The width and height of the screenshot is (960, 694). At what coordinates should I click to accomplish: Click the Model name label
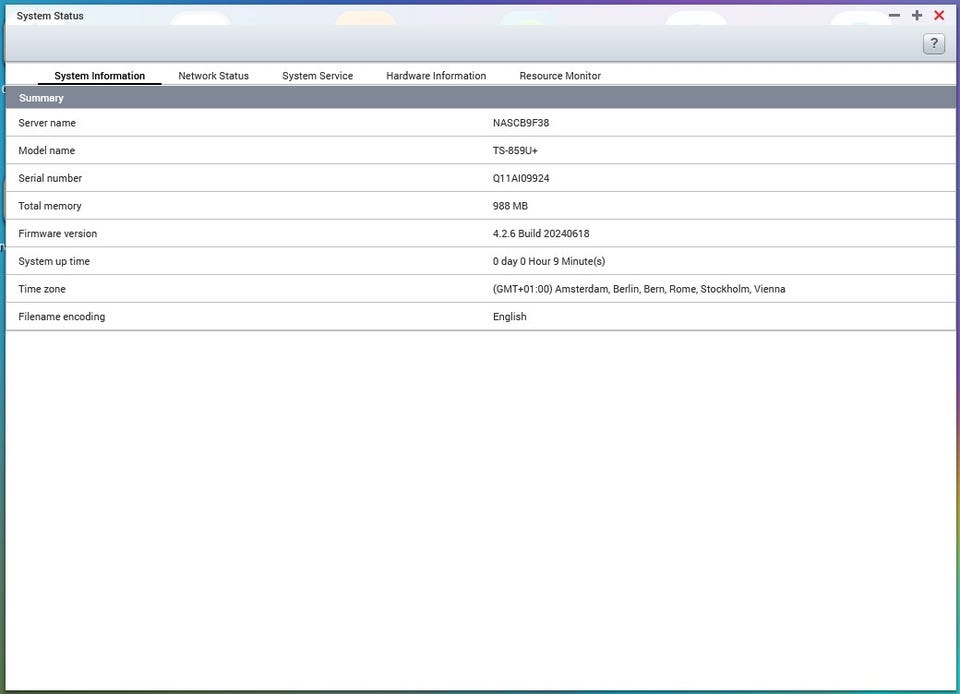click(x=47, y=151)
